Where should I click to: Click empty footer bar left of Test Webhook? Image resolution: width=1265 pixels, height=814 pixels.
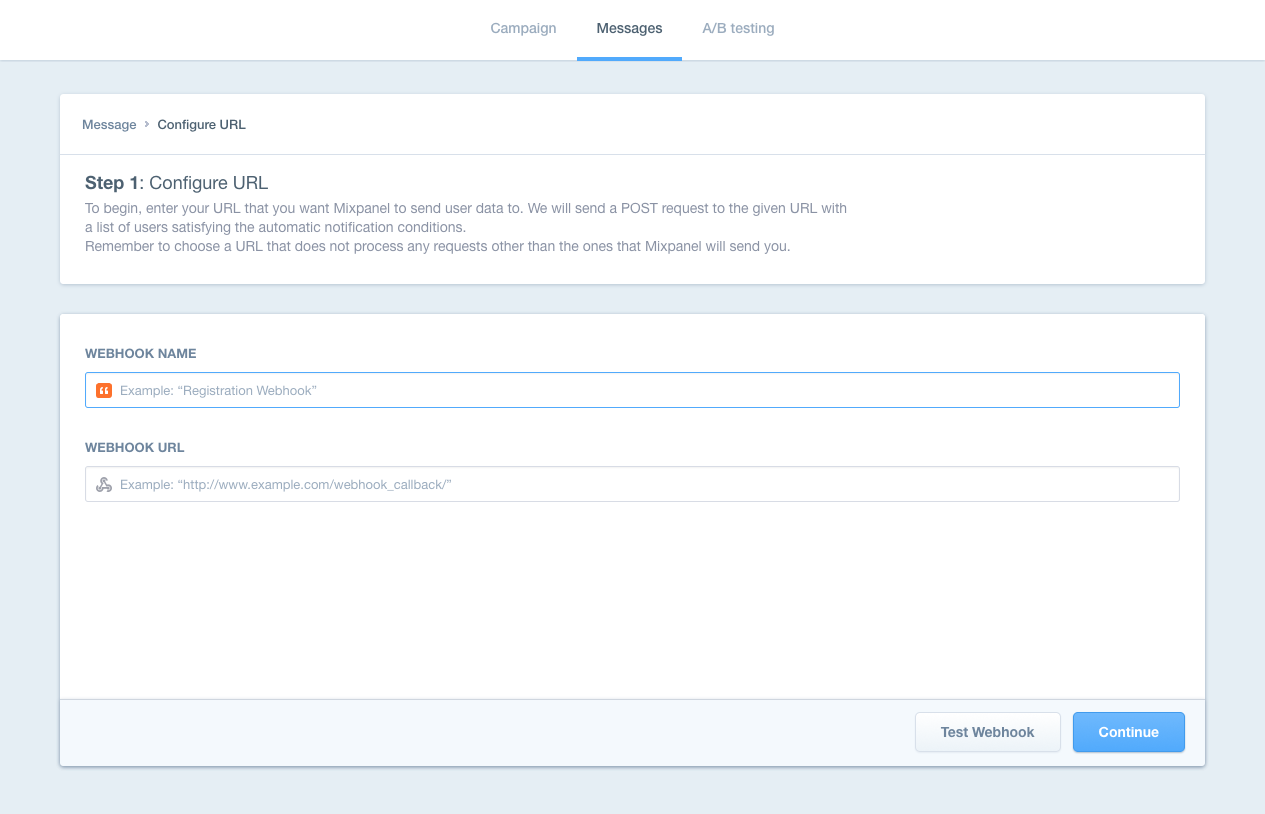[x=480, y=732]
